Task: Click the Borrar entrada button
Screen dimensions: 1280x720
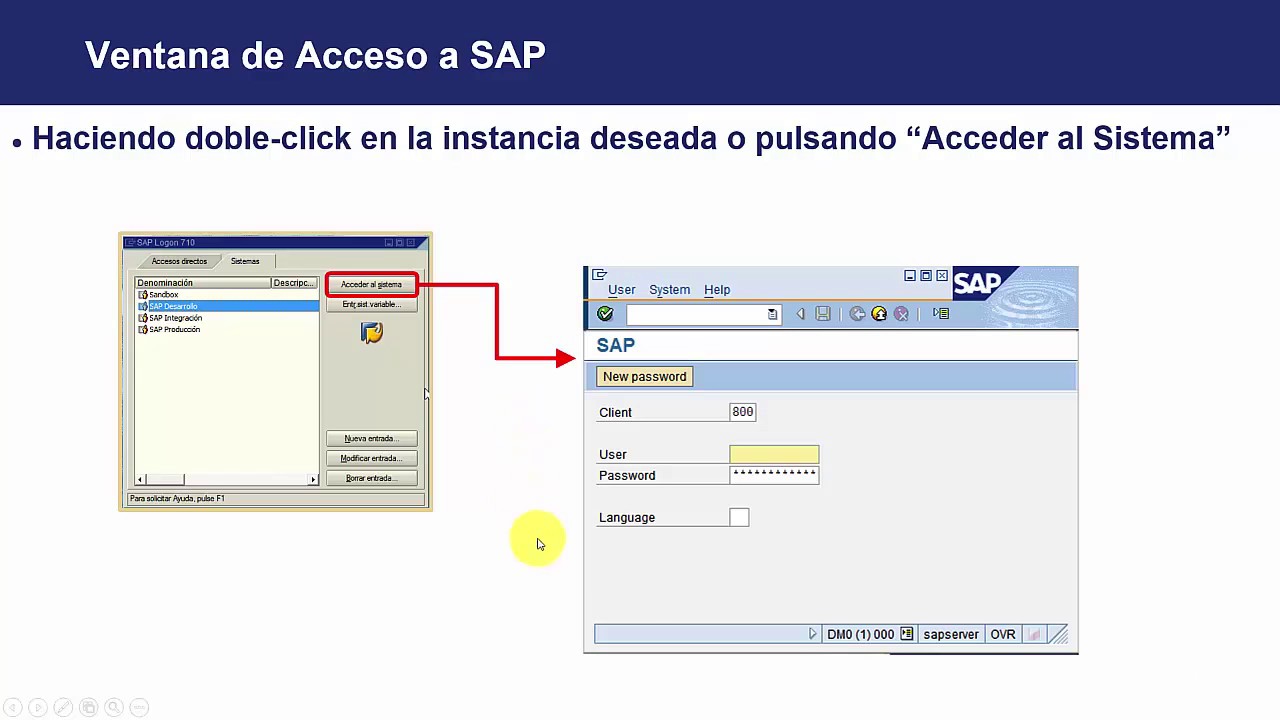Action: coord(371,479)
